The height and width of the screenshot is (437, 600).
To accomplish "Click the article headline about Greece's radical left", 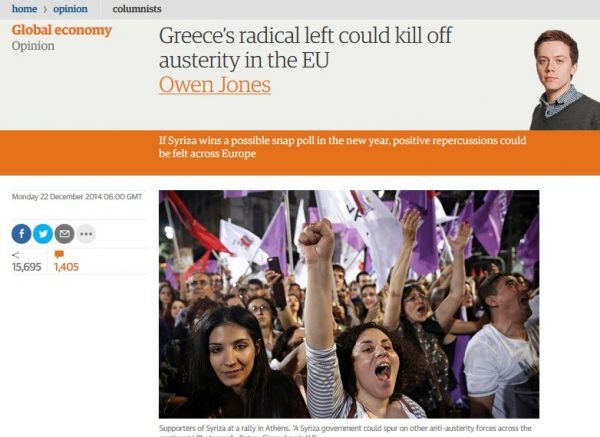I will [305, 47].
